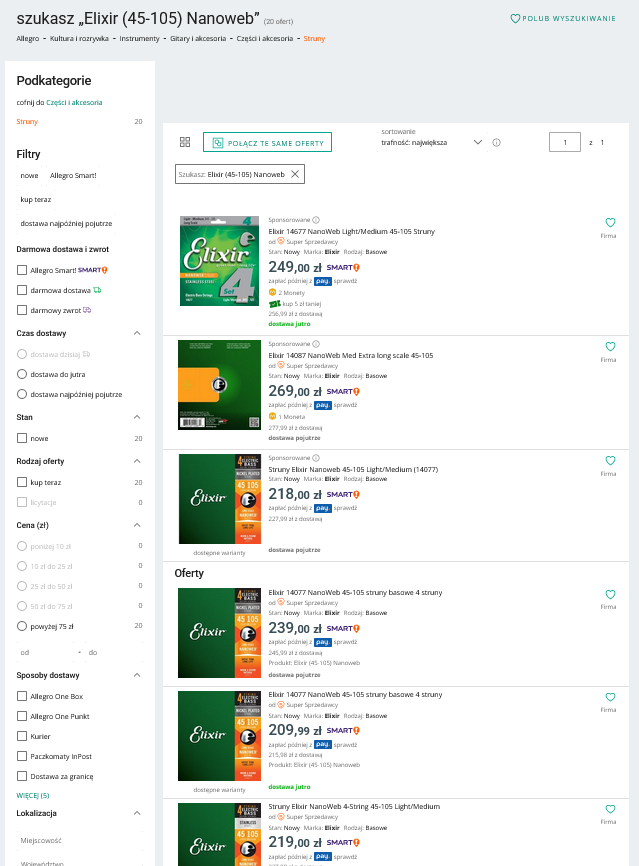Click the Monety coin icon on 249,00 zł offer
The width and height of the screenshot is (639, 866).
coord(272,292)
